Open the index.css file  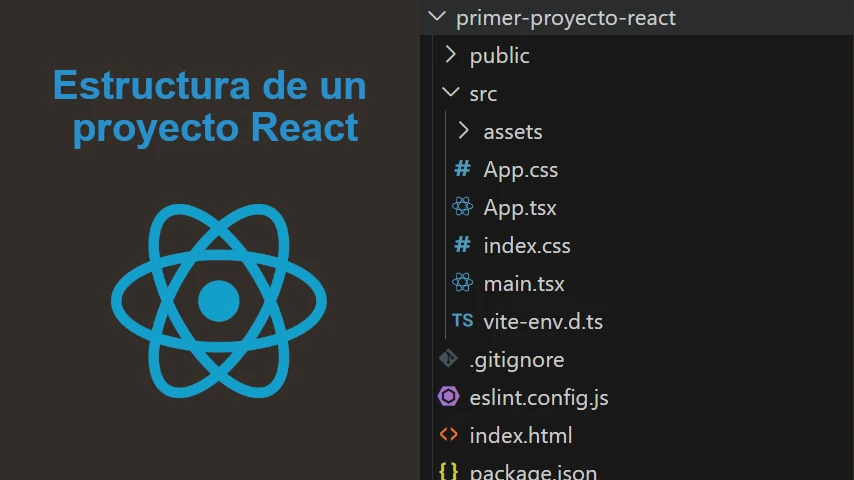[x=527, y=246]
